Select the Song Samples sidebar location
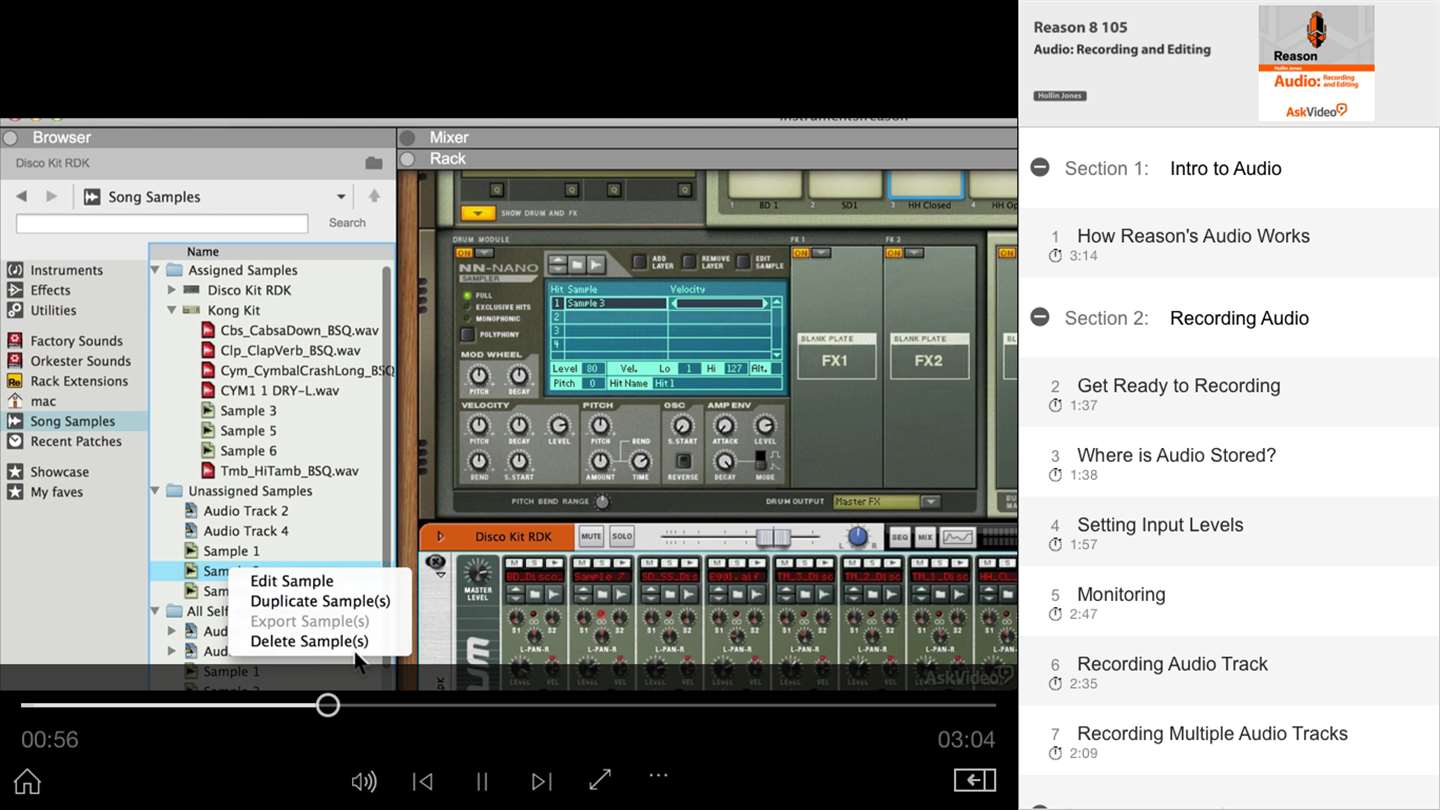Screen dimensions: 1440x810 tap(74, 421)
